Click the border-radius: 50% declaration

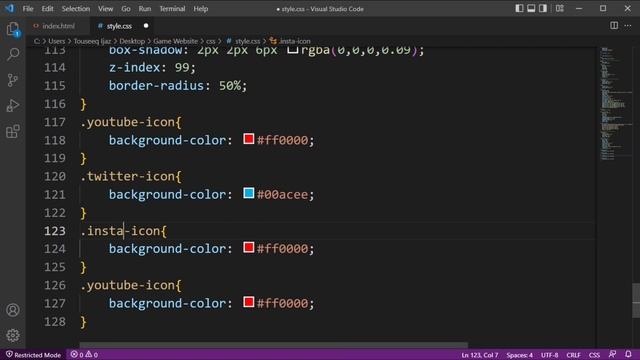(178, 86)
